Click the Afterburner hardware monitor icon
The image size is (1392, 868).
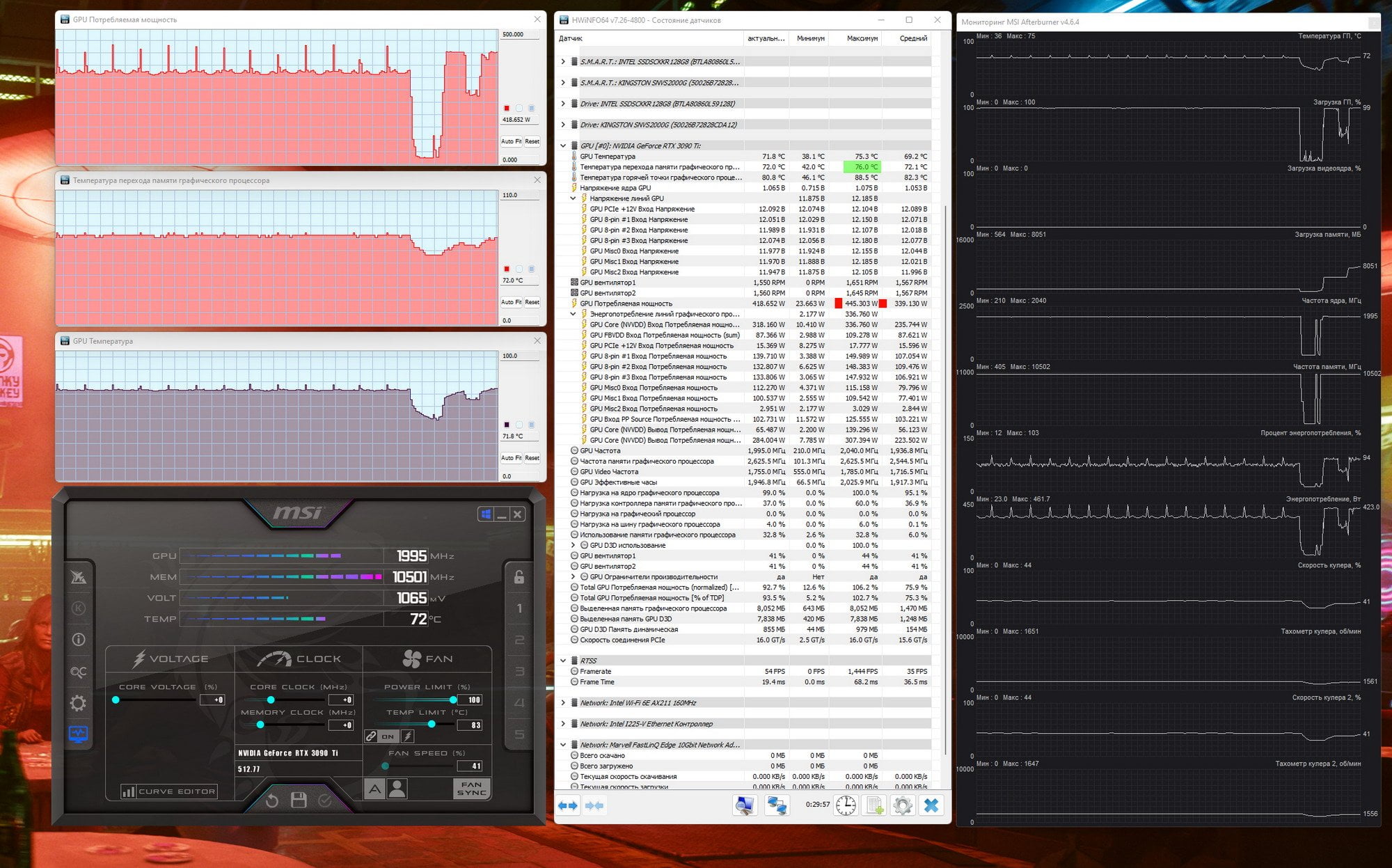[78, 734]
